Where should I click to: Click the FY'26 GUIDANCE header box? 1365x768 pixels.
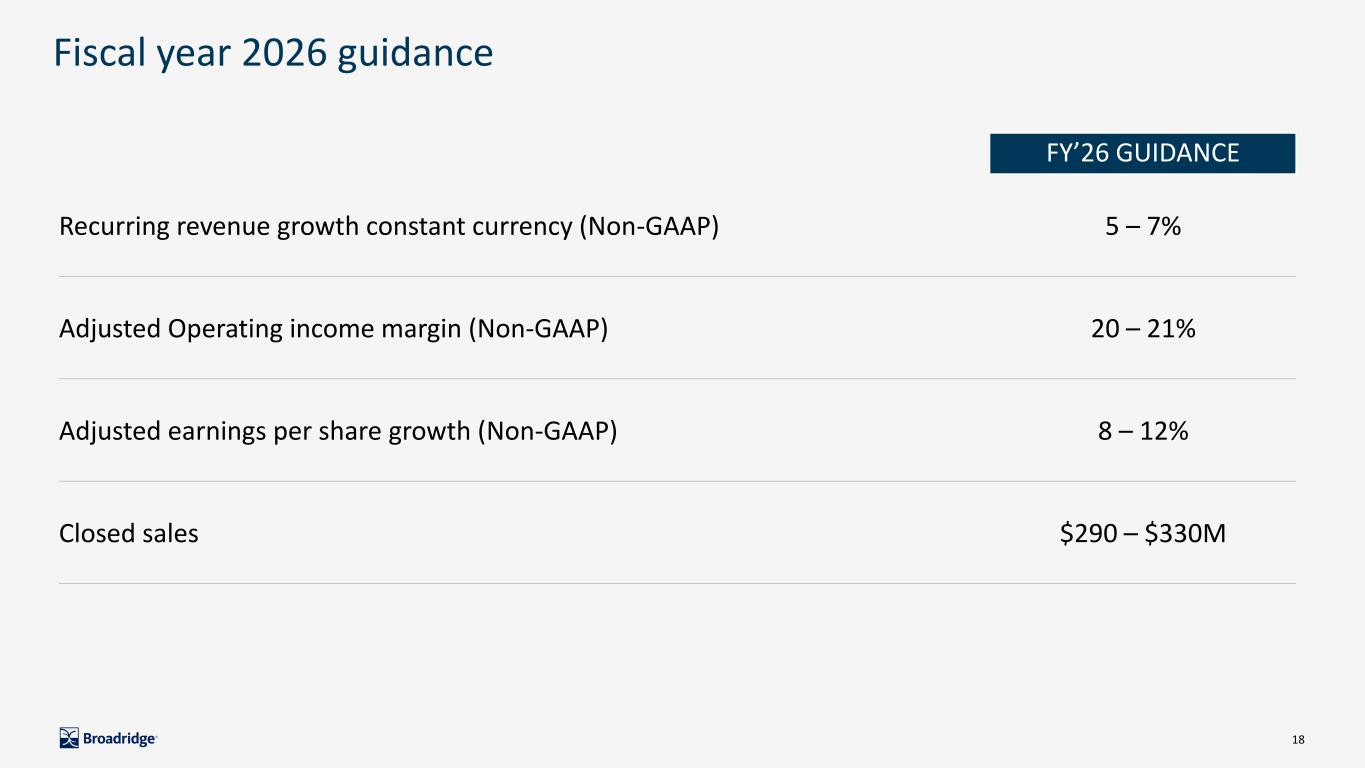click(x=1142, y=153)
